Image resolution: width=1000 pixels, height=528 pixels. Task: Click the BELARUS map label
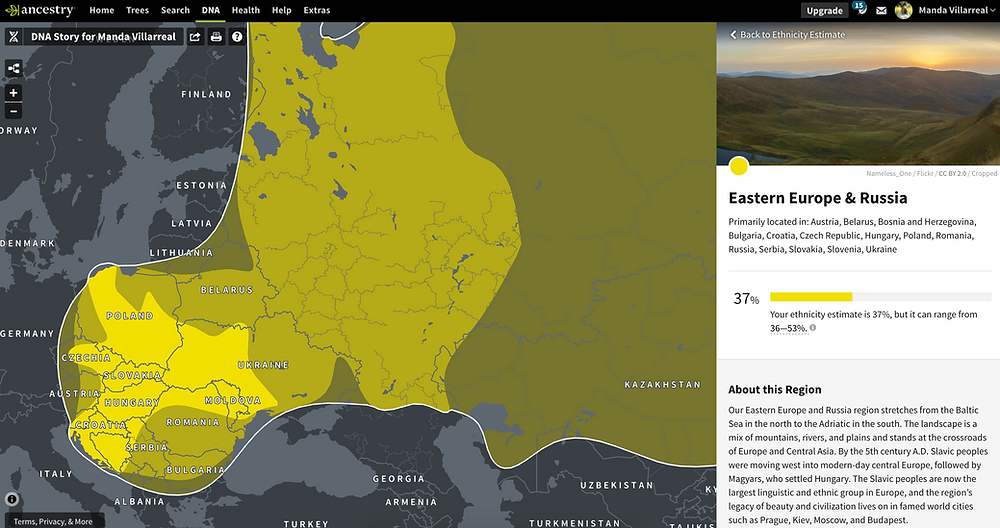[x=227, y=290]
